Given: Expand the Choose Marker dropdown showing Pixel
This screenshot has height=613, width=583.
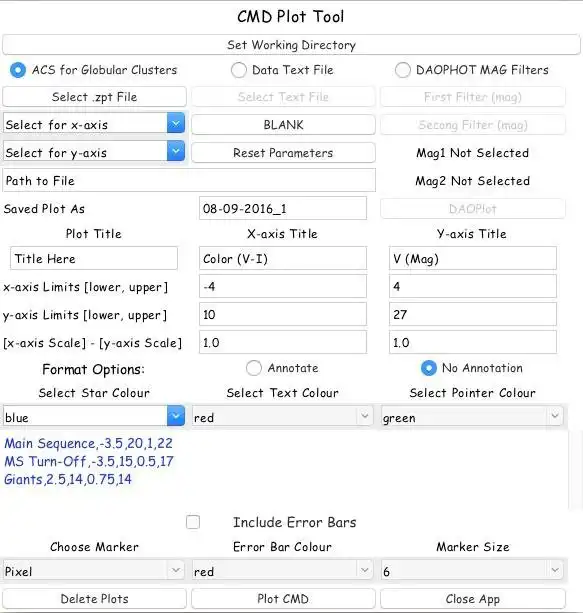Looking at the screenshot, I should click(x=94, y=571).
